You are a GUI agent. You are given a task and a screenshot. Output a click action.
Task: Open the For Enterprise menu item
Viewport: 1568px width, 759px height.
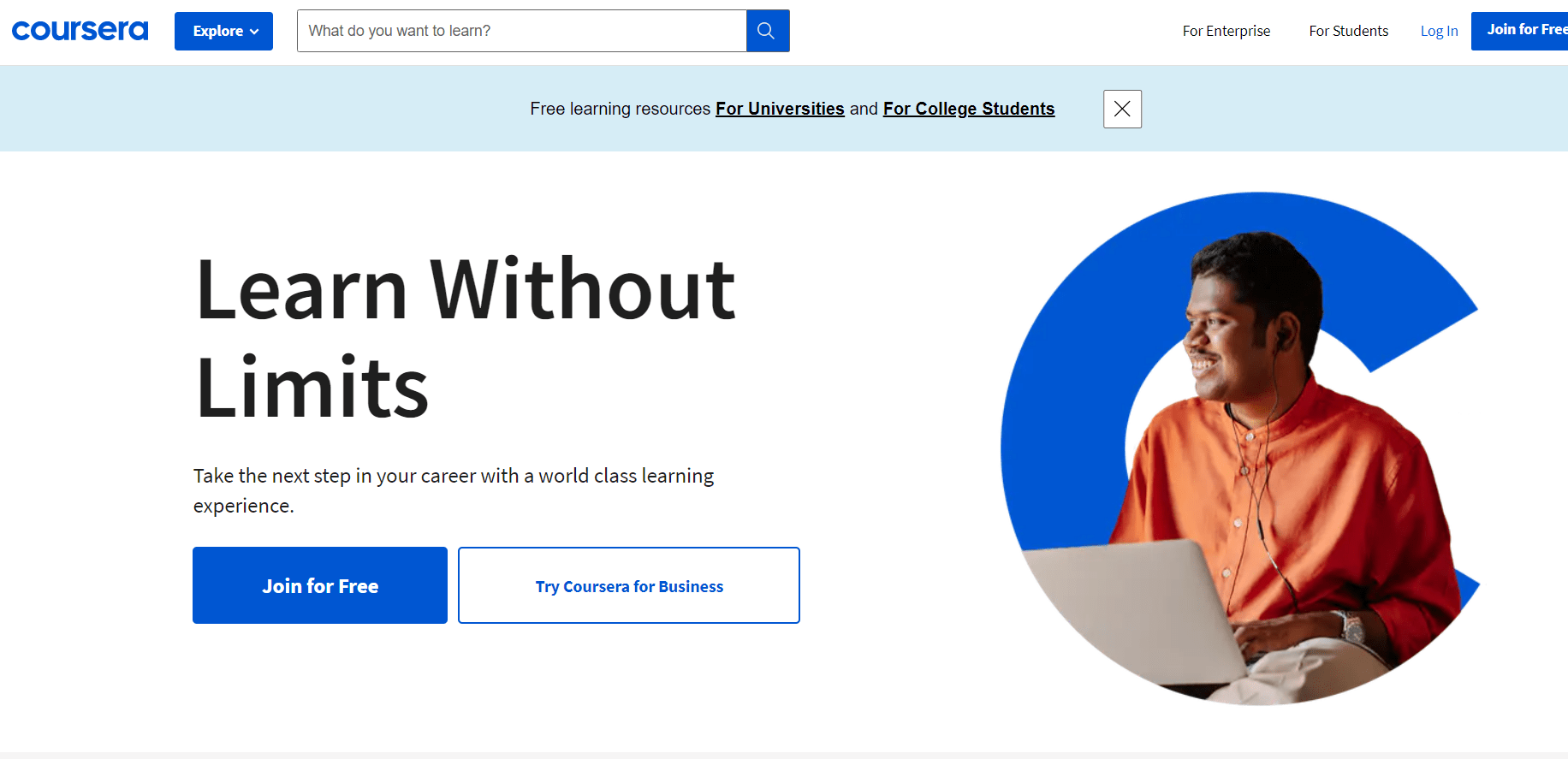pos(1226,31)
